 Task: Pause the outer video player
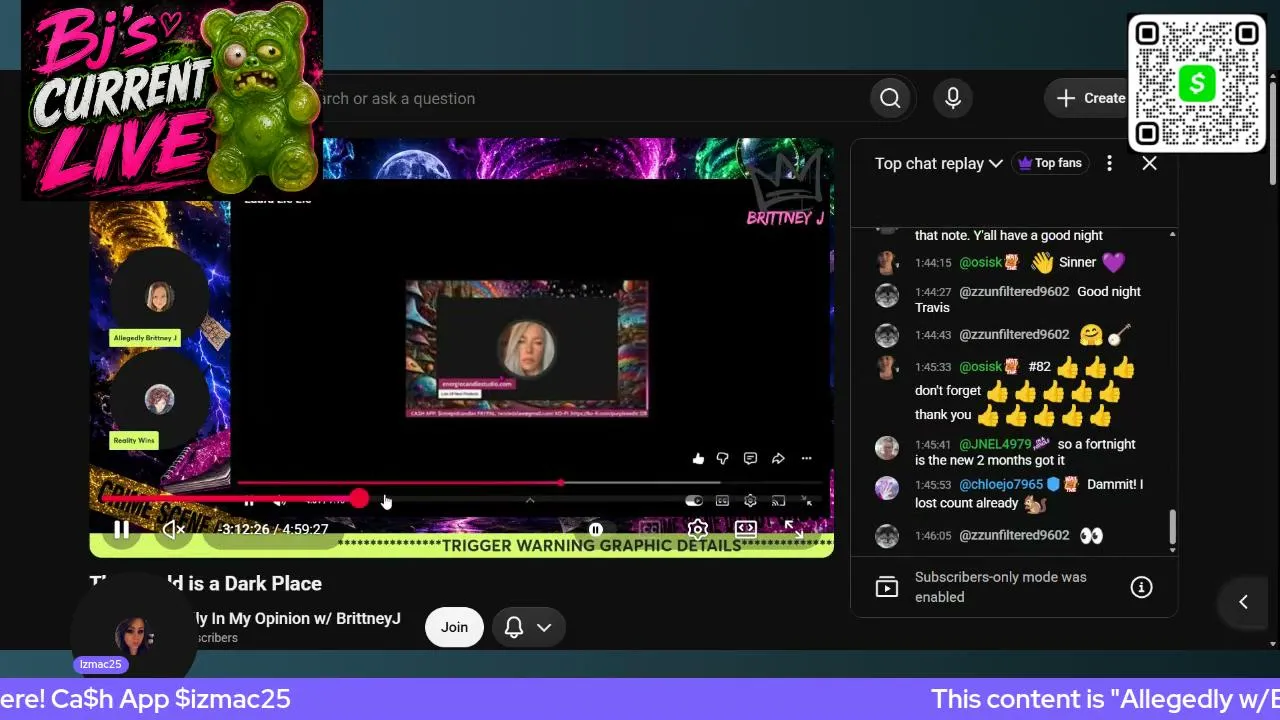[121, 530]
